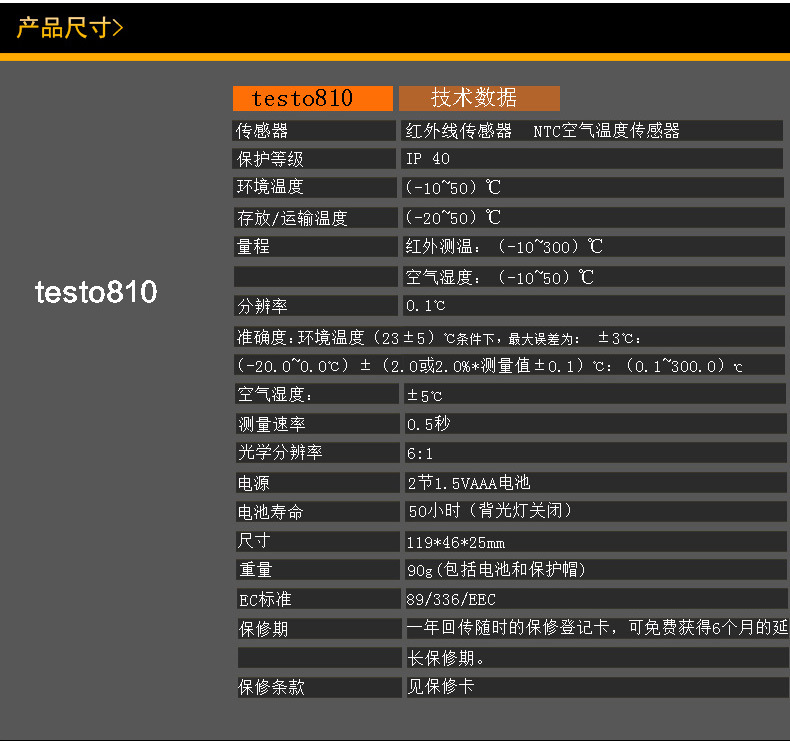This screenshot has height=741, width=790.
Task: Click the ±5℃ value
Action: 425,395
